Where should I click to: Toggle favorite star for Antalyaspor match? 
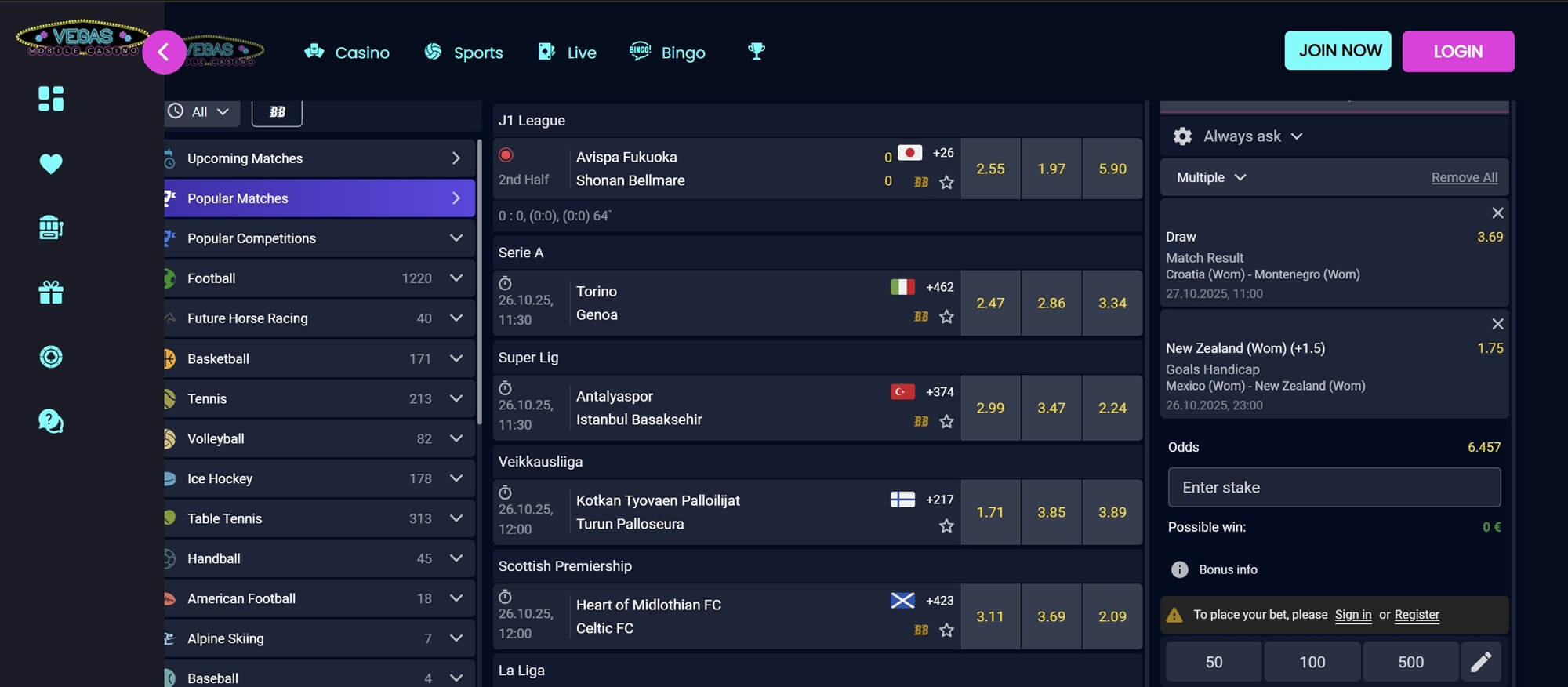coord(946,422)
